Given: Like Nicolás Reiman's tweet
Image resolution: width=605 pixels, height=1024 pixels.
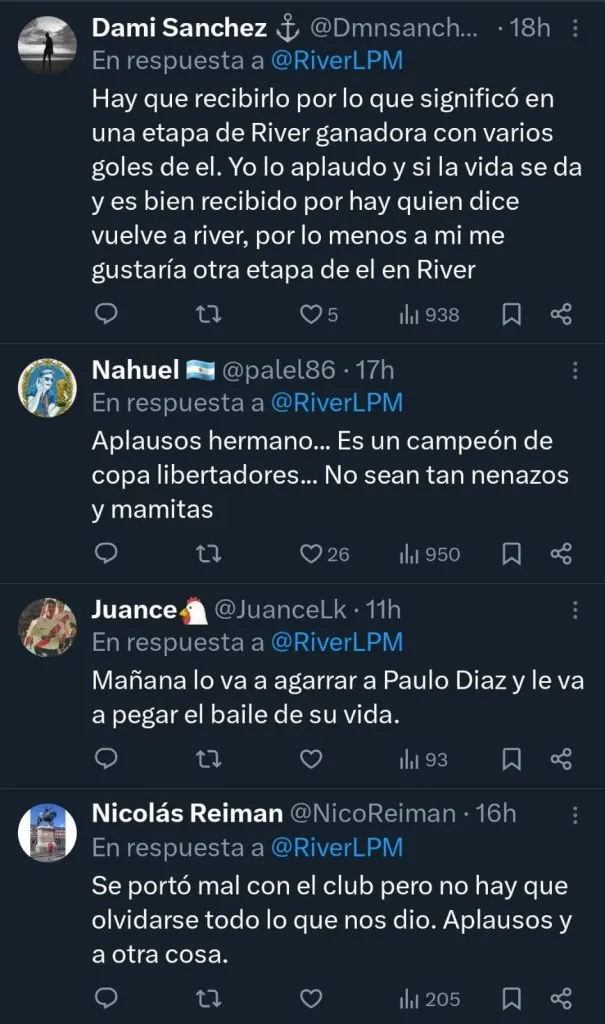Looking at the screenshot, I should point(312,998).
